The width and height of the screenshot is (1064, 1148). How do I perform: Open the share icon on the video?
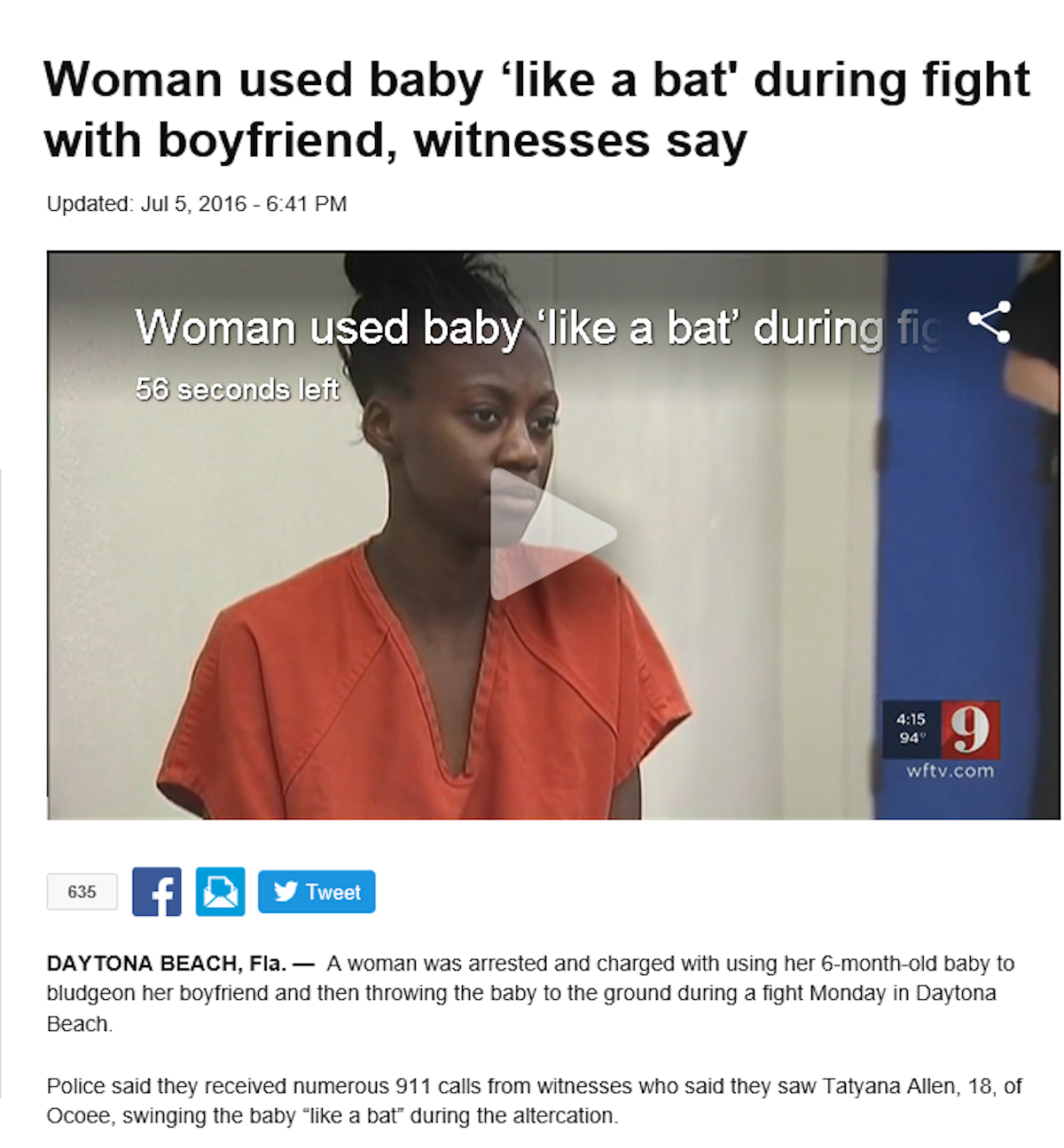point(990,322)
